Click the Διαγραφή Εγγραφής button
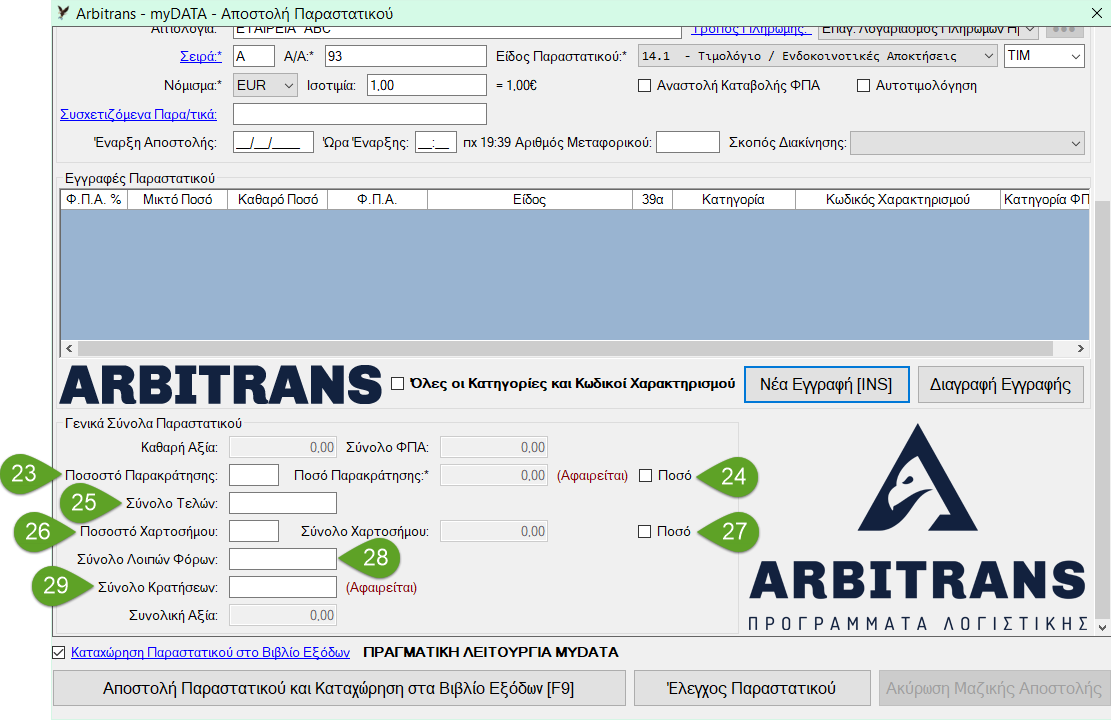The image size is (1111, 720). tap(1000, 384)
